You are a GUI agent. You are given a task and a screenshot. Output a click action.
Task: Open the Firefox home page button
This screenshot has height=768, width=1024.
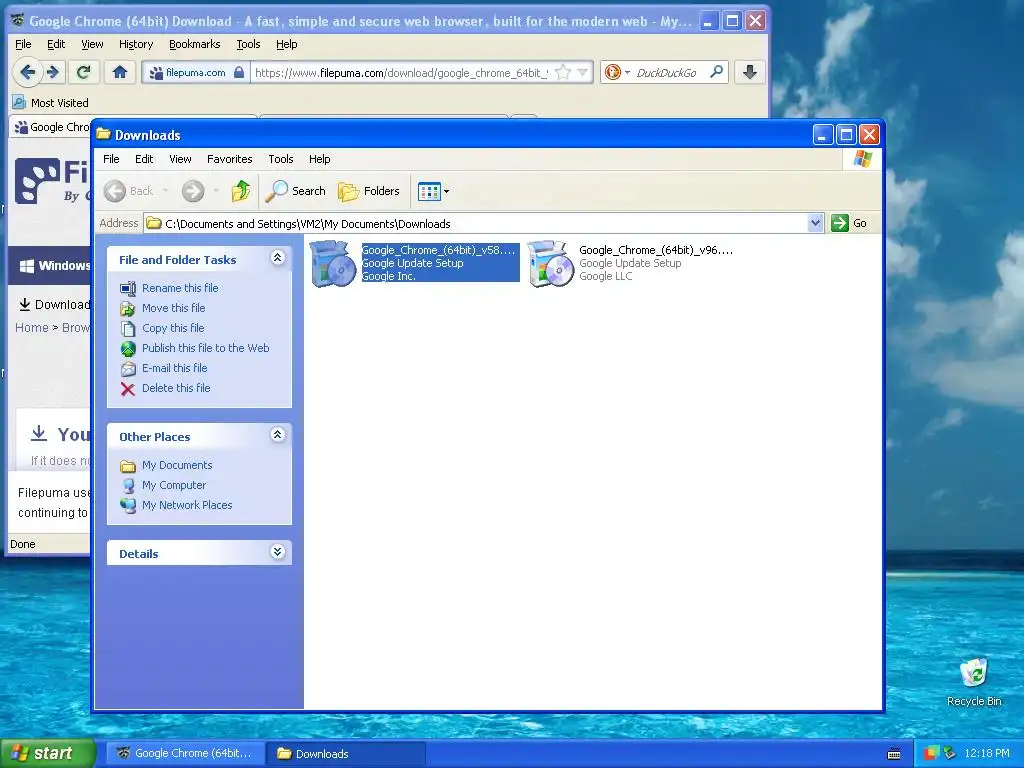pyautogui.click(x=120, y=72)
